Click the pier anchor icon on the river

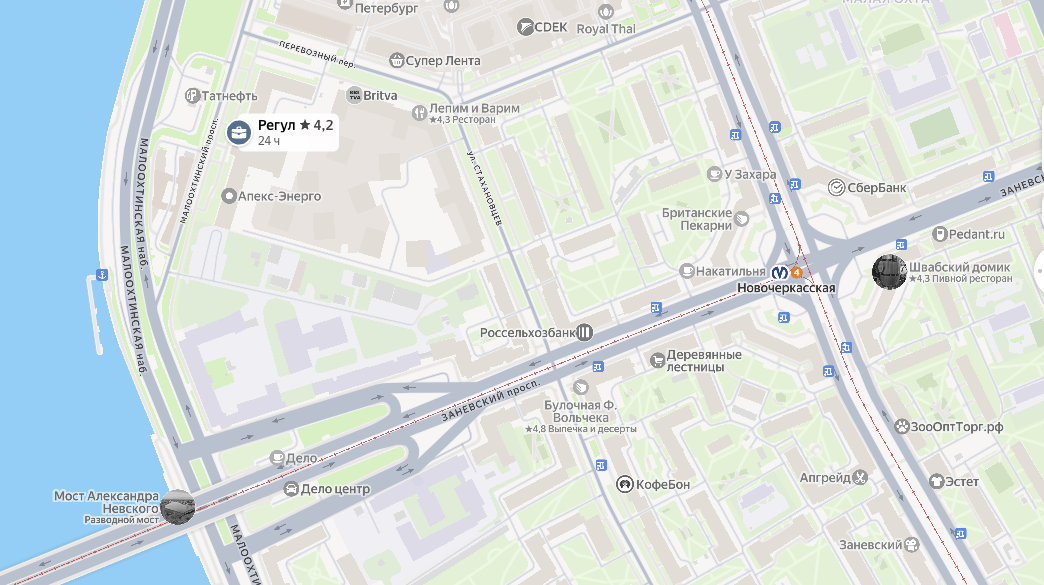[x=102, y=275]
